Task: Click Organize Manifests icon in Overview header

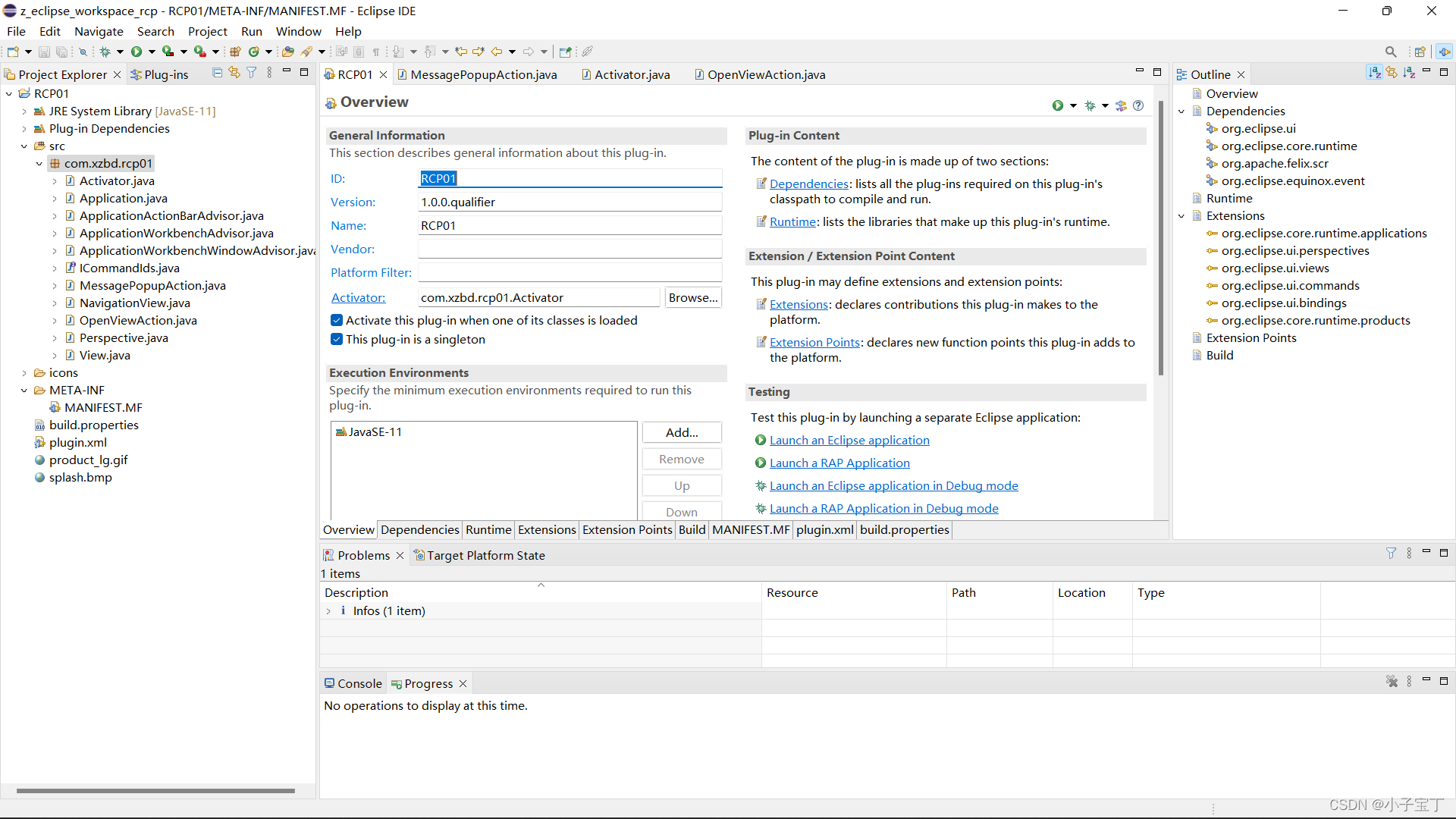Action: [1122, 105]
